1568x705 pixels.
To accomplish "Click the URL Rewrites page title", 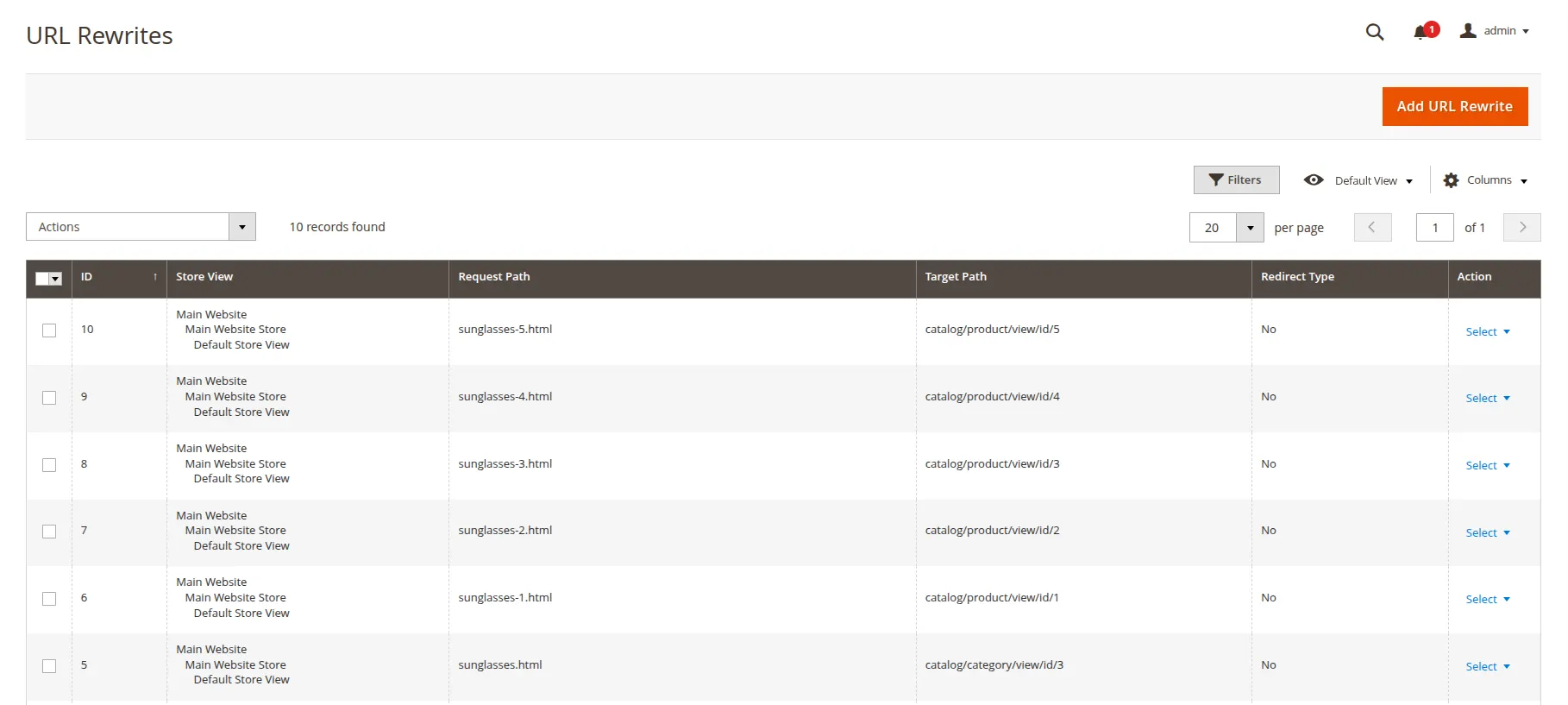I will (99, 35).
